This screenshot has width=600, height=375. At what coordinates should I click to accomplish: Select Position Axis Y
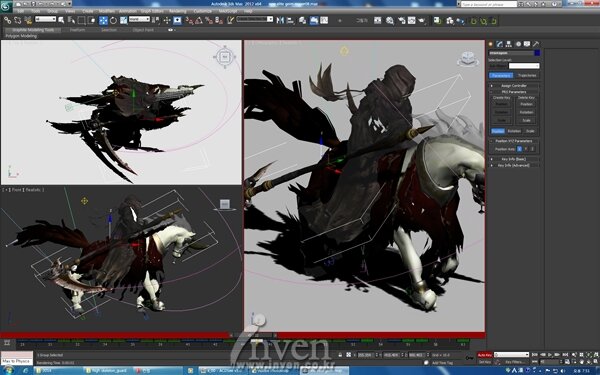coord(526,149)
